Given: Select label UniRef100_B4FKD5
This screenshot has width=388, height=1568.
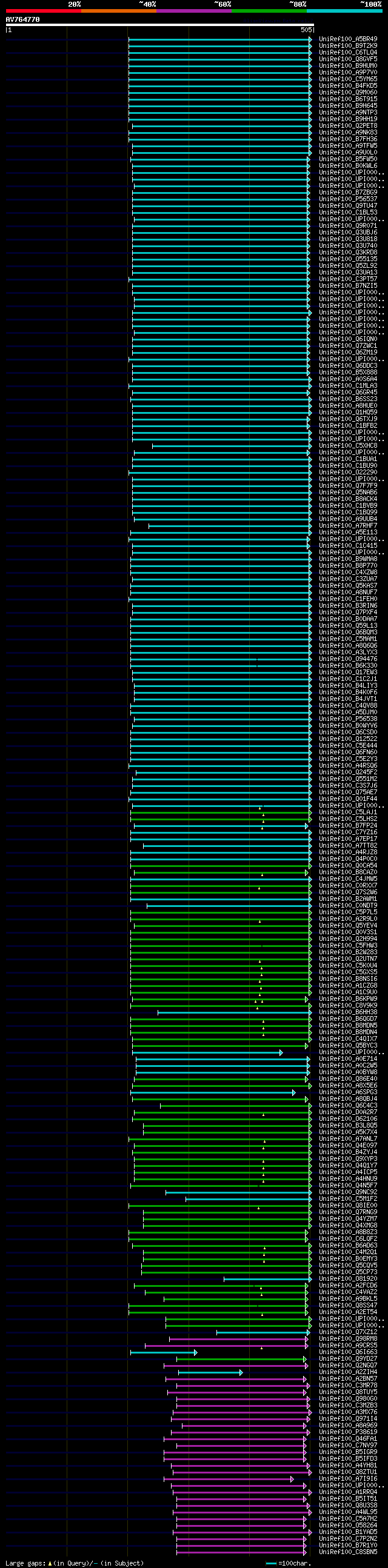Looking at the screenshot, I should point(348,86).
